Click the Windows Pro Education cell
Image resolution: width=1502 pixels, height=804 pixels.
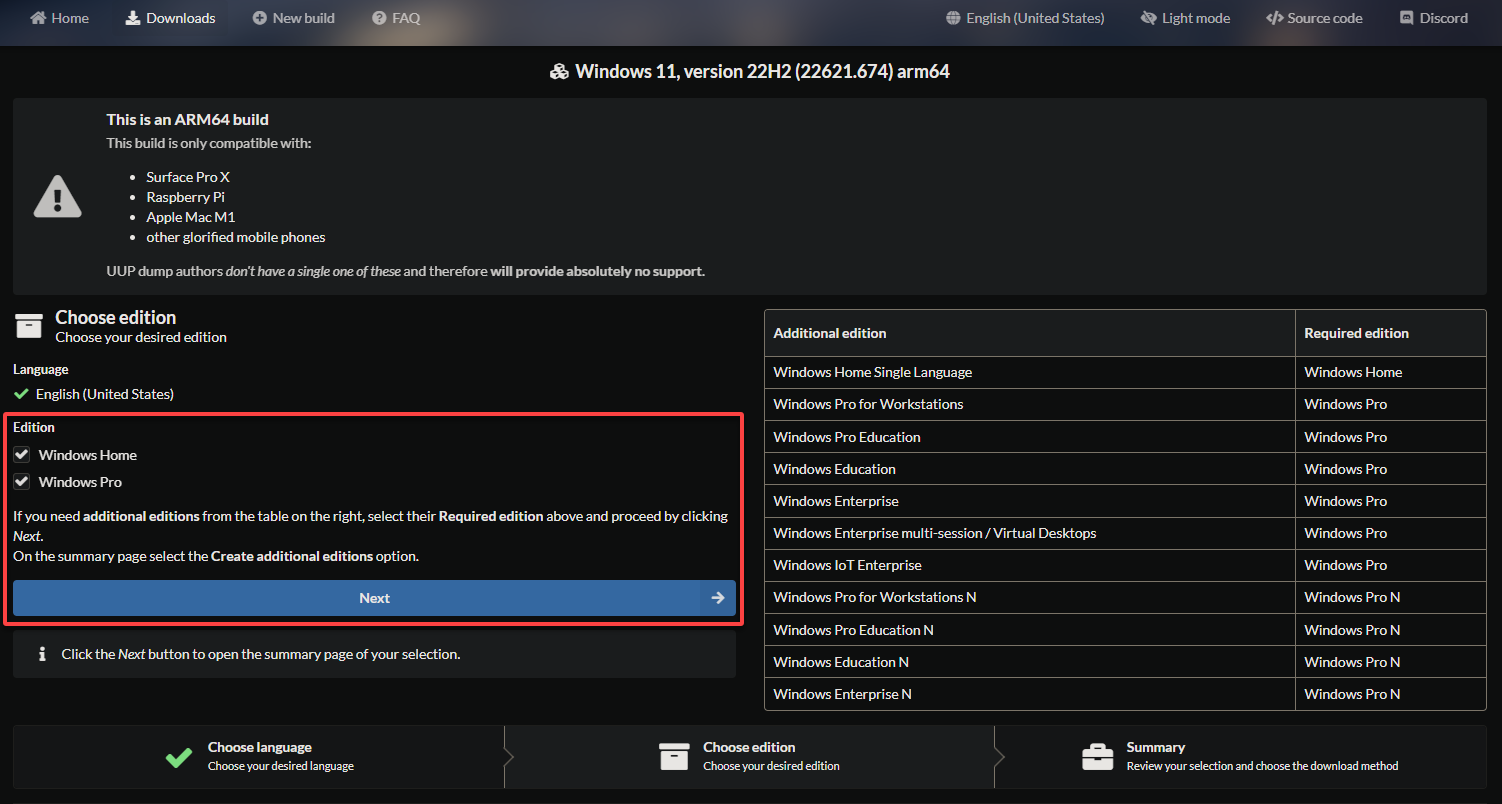click(1030, 437)
